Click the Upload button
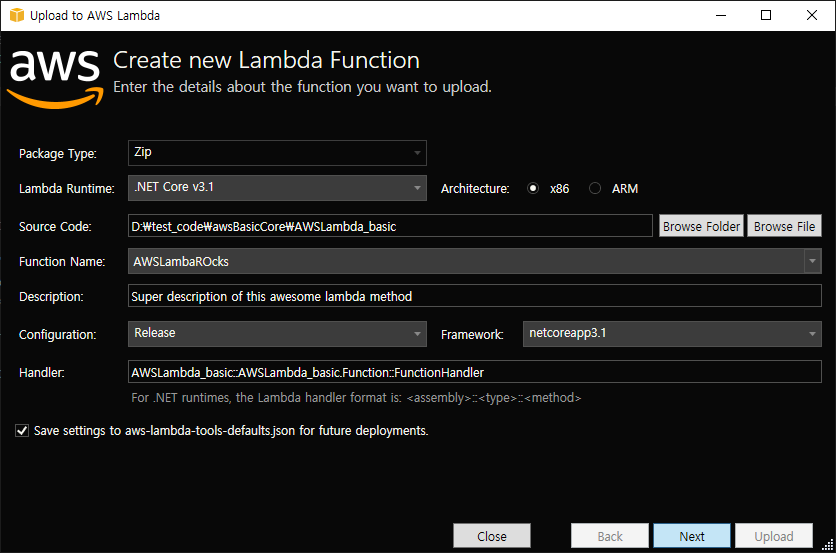The height and width of the screenshot is (553, 836). 774,535
